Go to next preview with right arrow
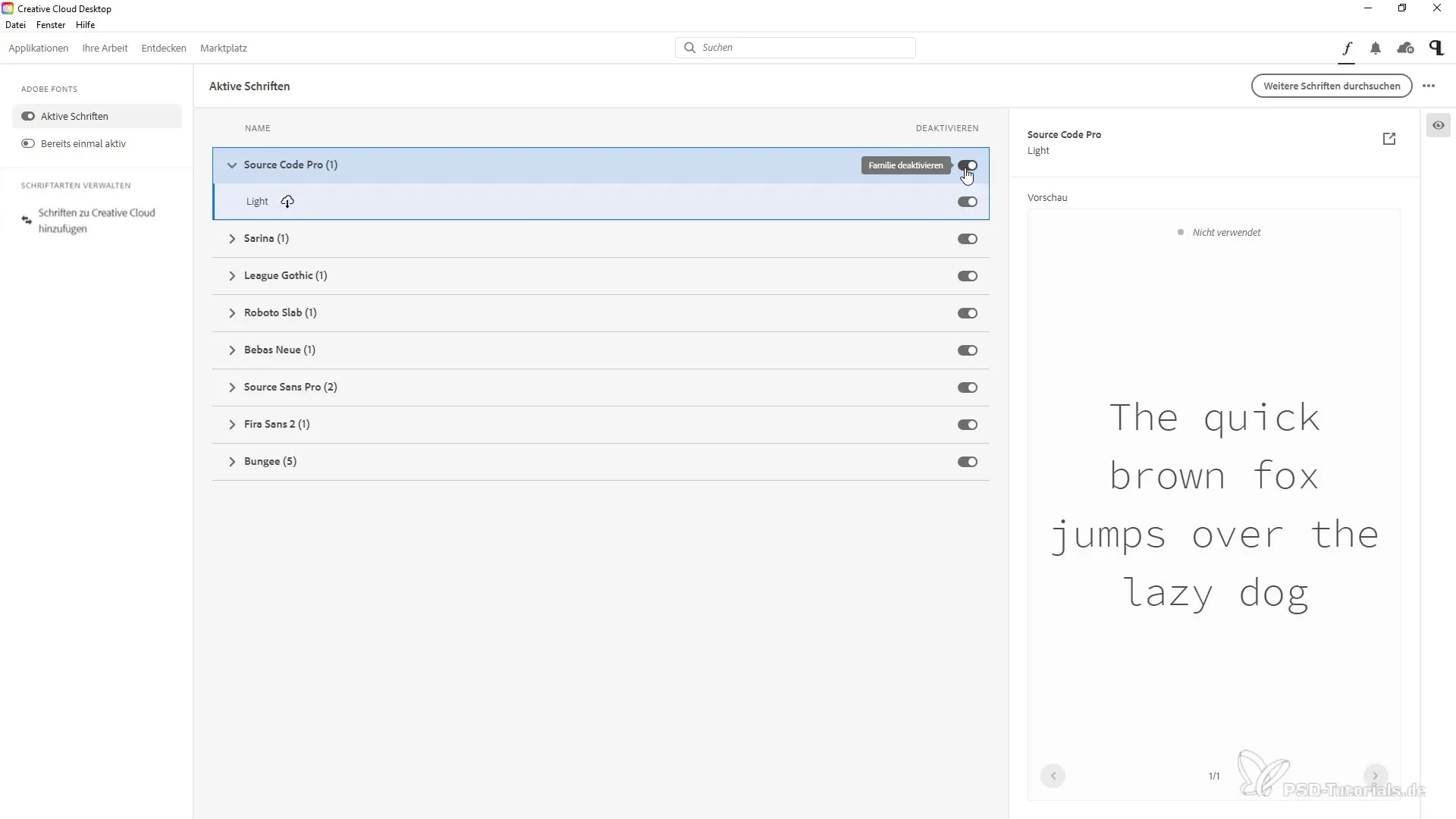Viewport: 1456px width, 819px height. click(1375, 776)
